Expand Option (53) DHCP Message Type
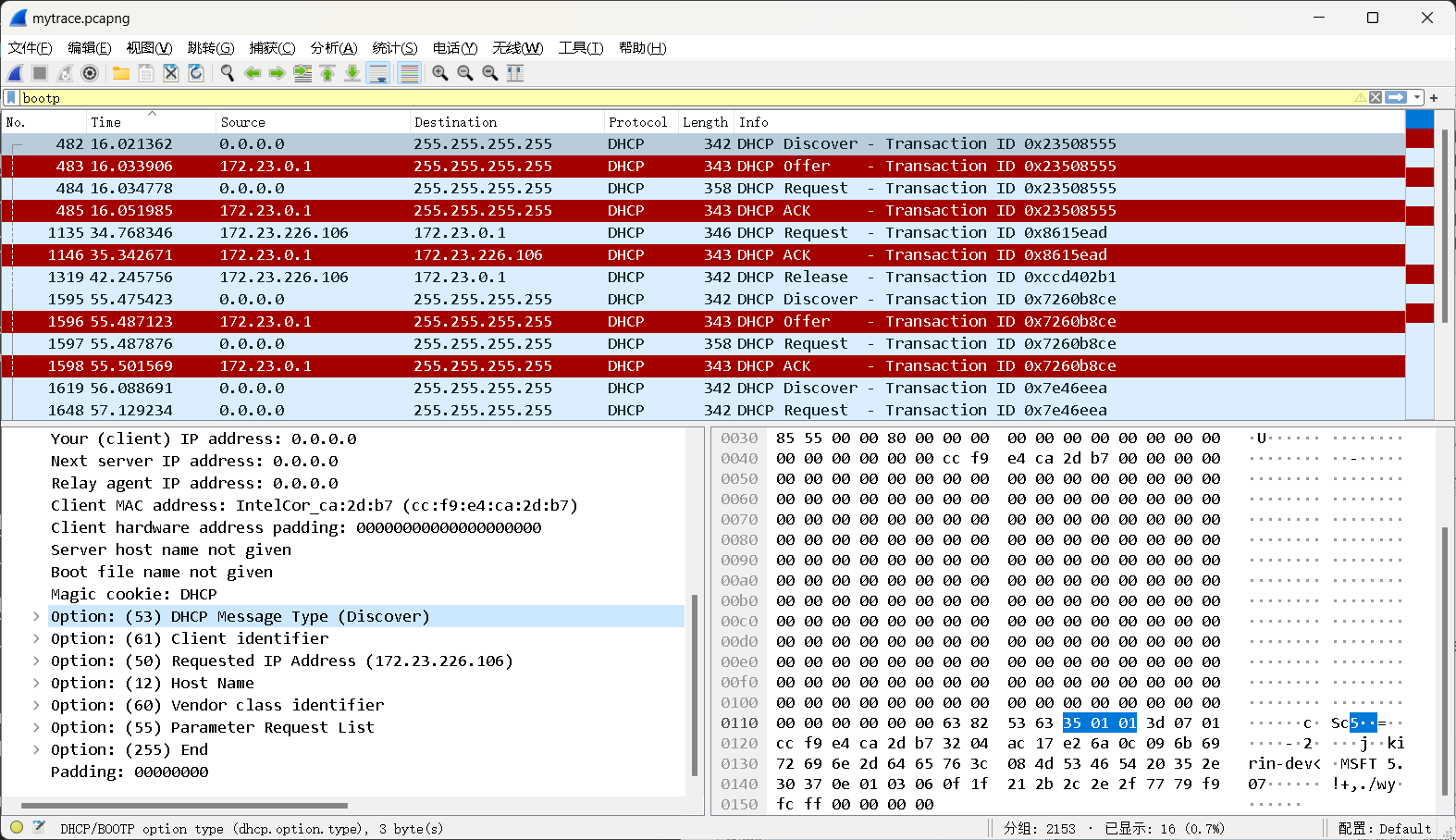This screenshot has width=1456, height=840. [x=36, y=616]
